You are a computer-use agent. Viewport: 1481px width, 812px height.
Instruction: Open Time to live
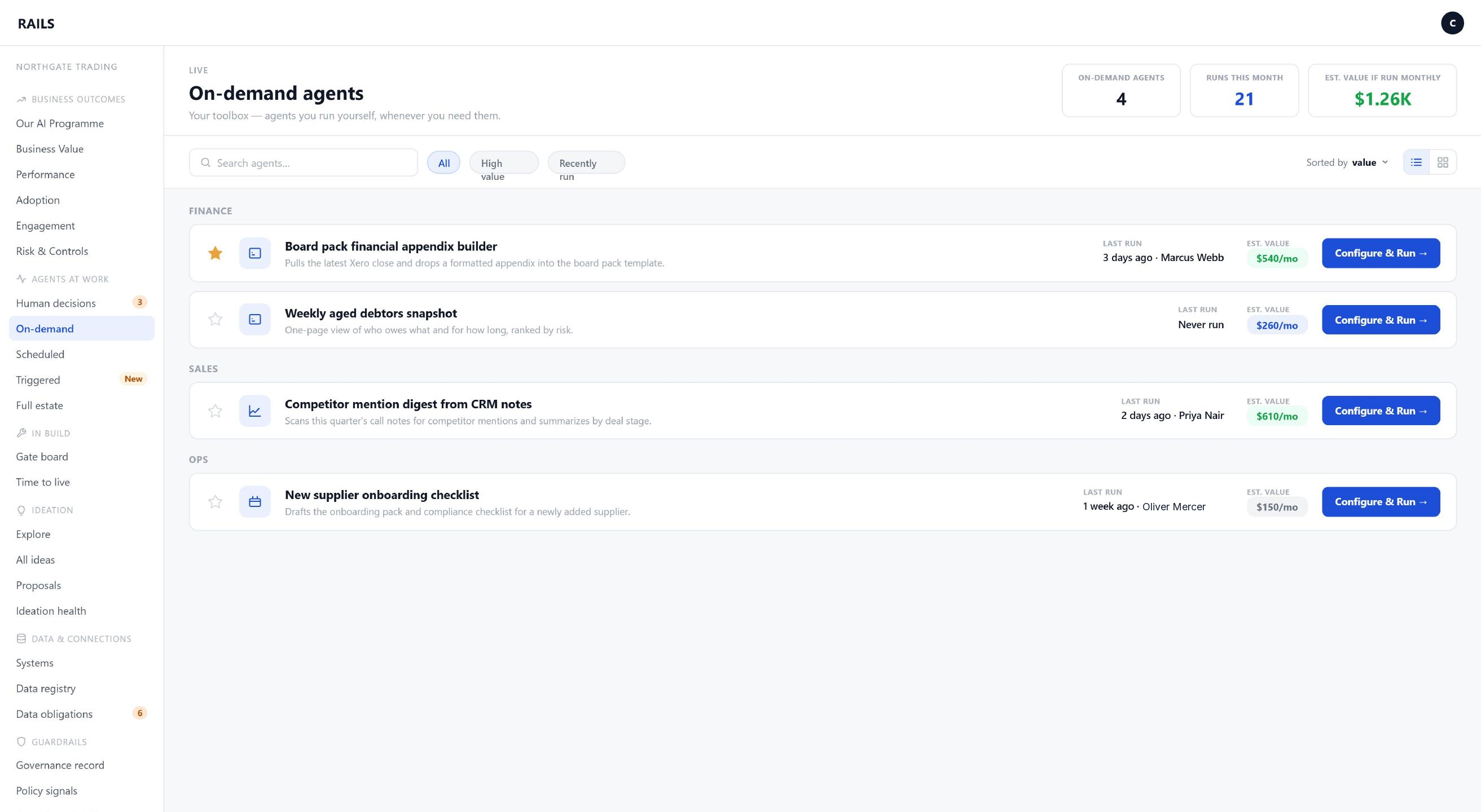pos(82,482)
